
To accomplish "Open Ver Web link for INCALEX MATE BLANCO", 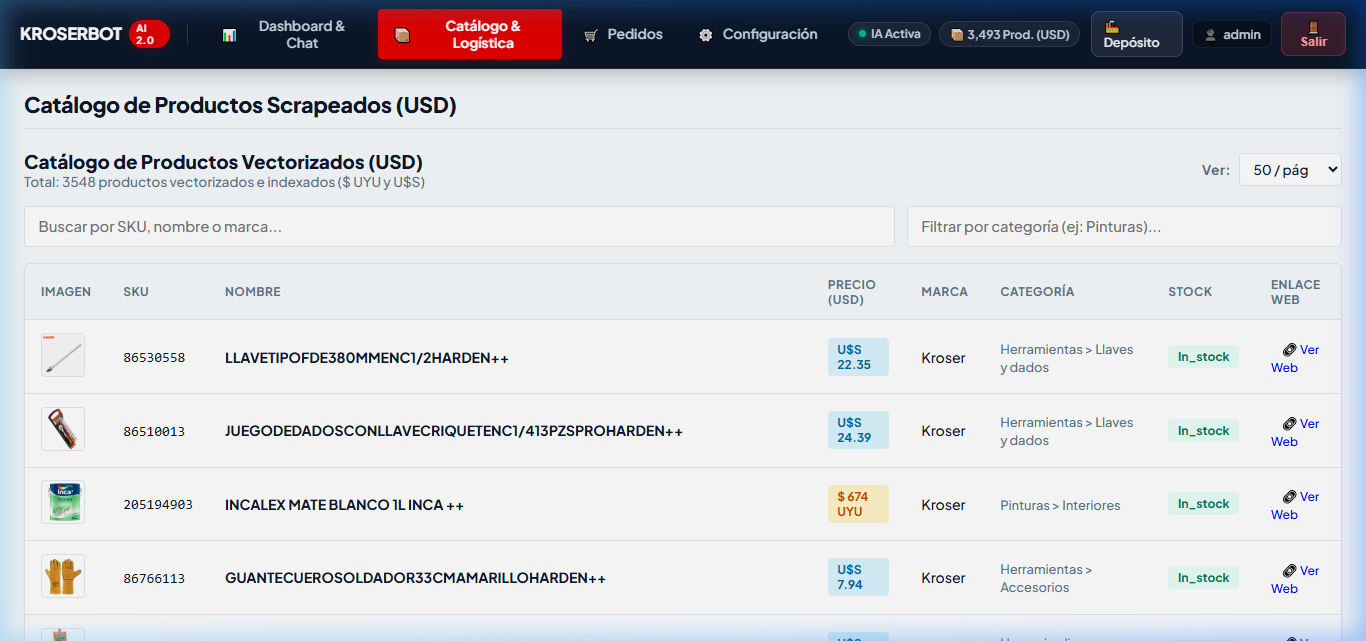I will point(1295,505).
